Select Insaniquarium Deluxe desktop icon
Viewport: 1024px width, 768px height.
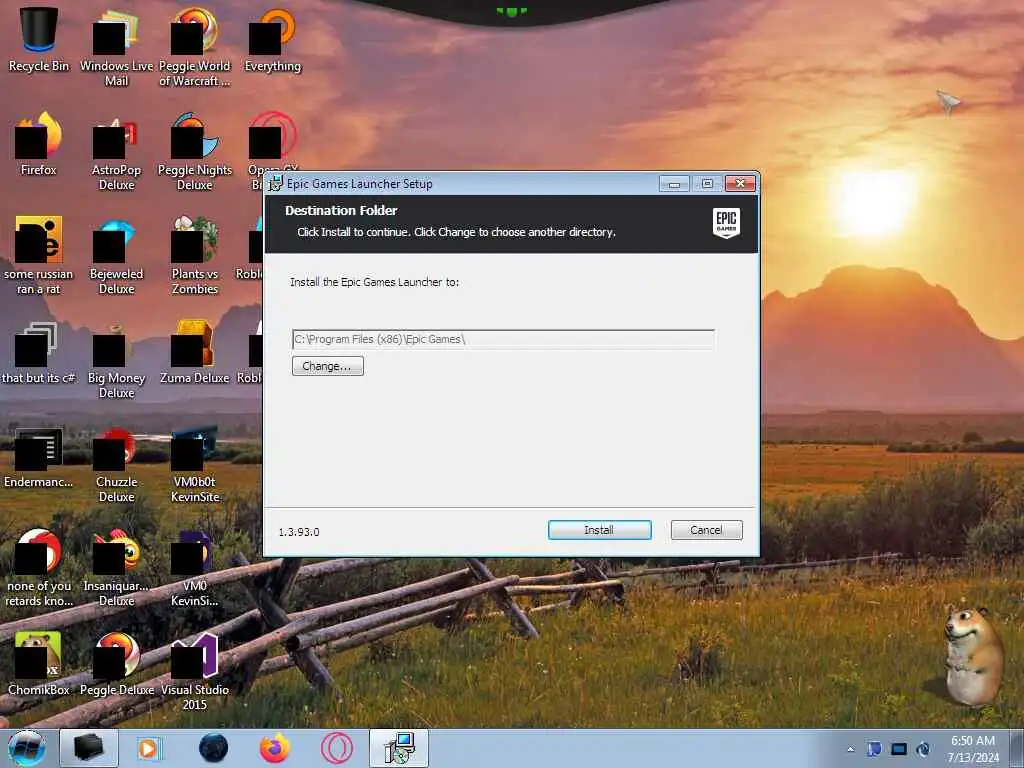(116, 568)
